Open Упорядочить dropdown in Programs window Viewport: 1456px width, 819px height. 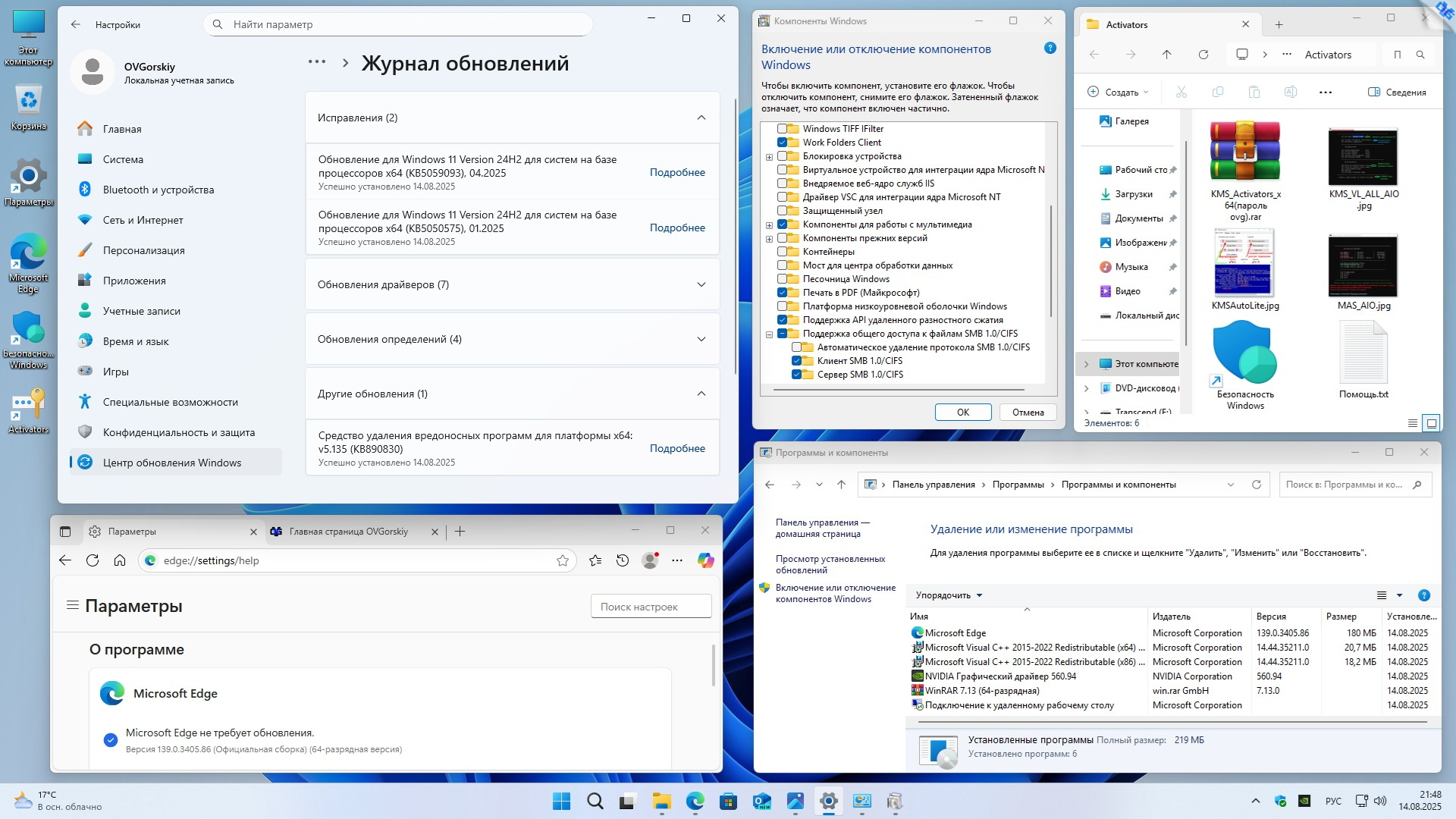pos(949,595)
